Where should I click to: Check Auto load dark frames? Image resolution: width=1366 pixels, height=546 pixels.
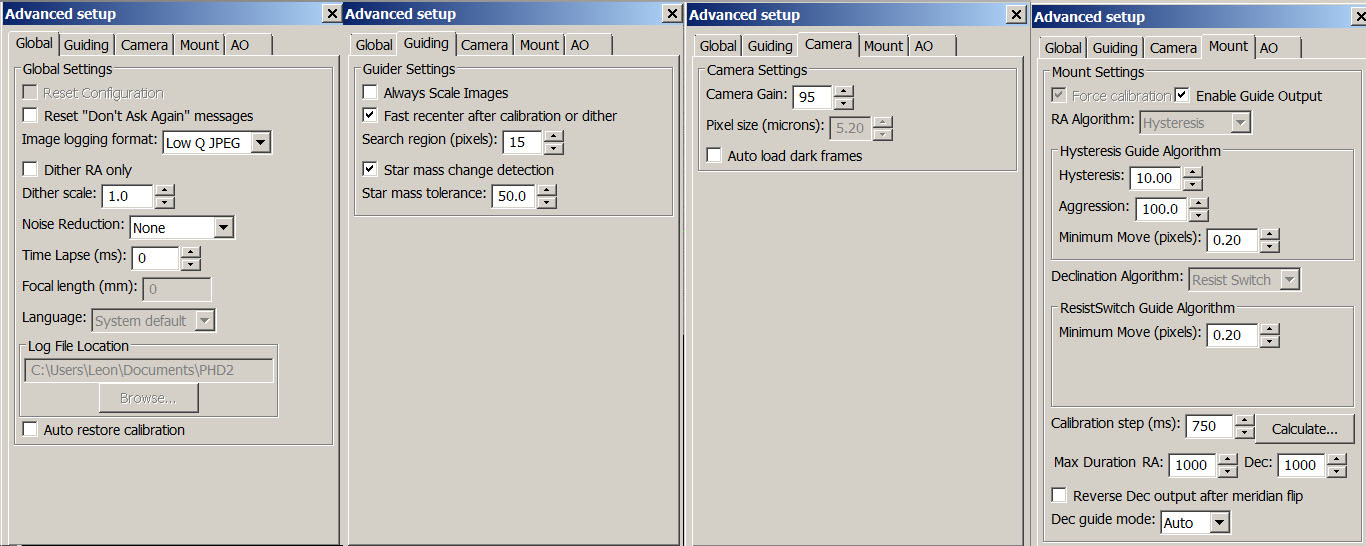click(x=714, y=156)
